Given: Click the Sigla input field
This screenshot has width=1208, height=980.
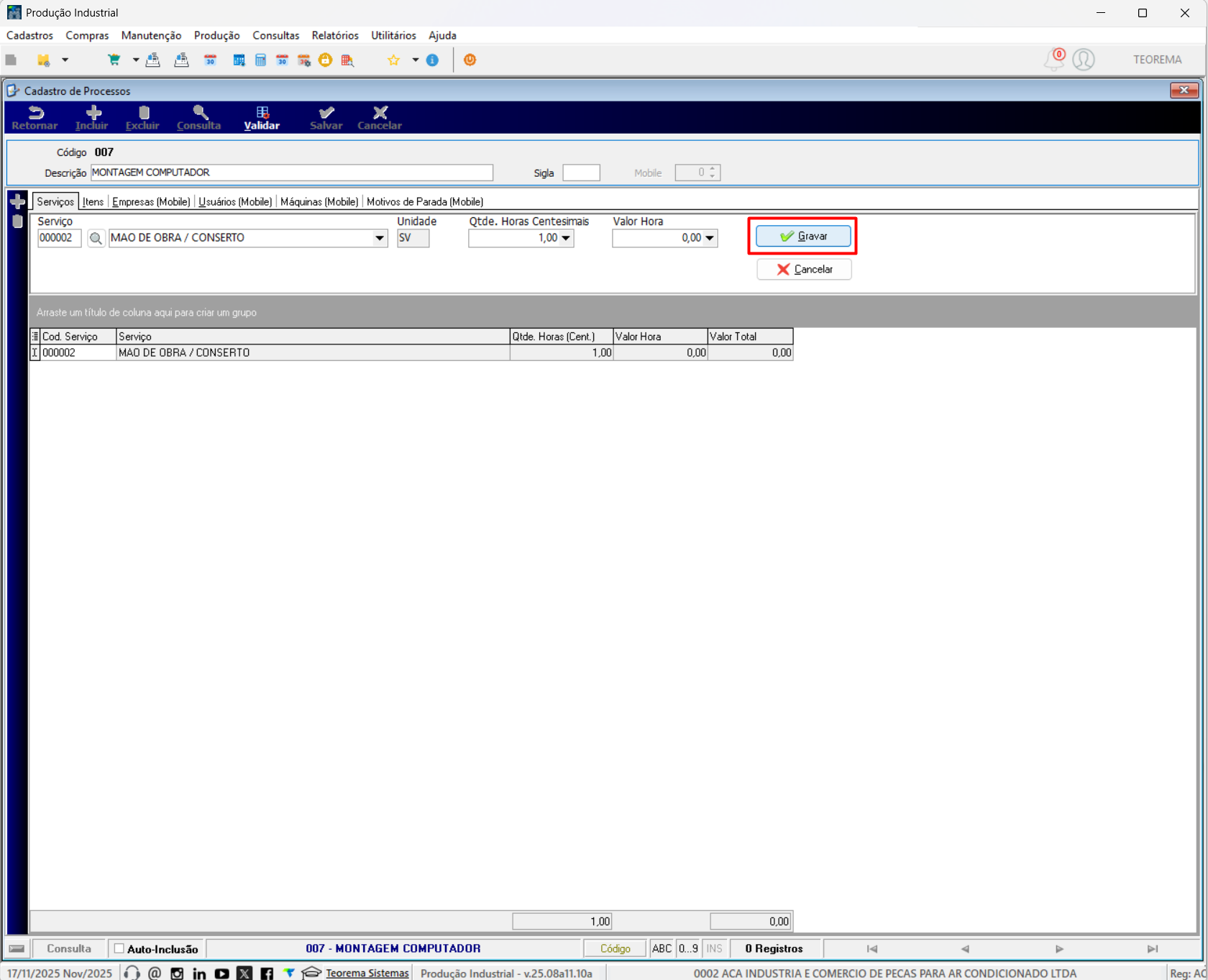Looking at the screenshot, I should coord(581,173).
